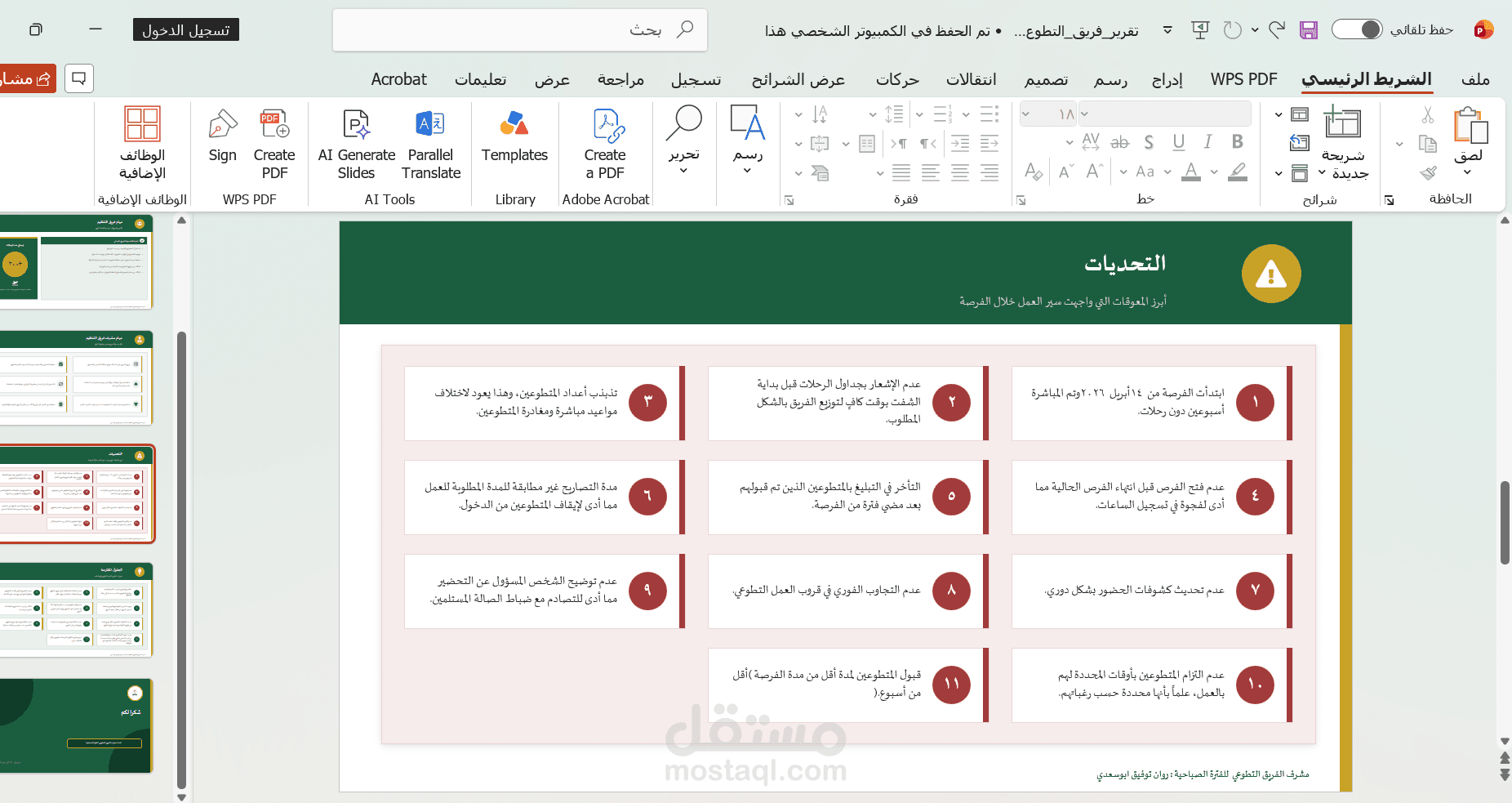
Task: Open the ملف File tab
Action: [1475, 78]
